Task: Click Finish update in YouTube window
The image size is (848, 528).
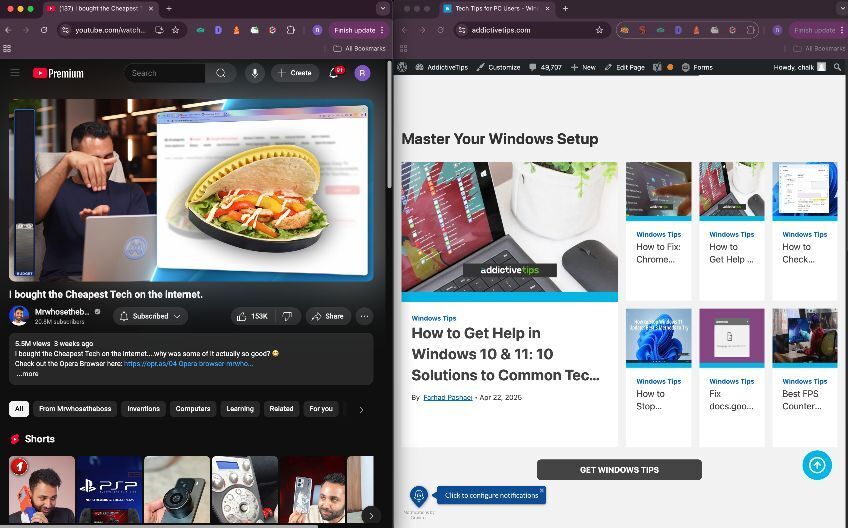Action: 354,30
